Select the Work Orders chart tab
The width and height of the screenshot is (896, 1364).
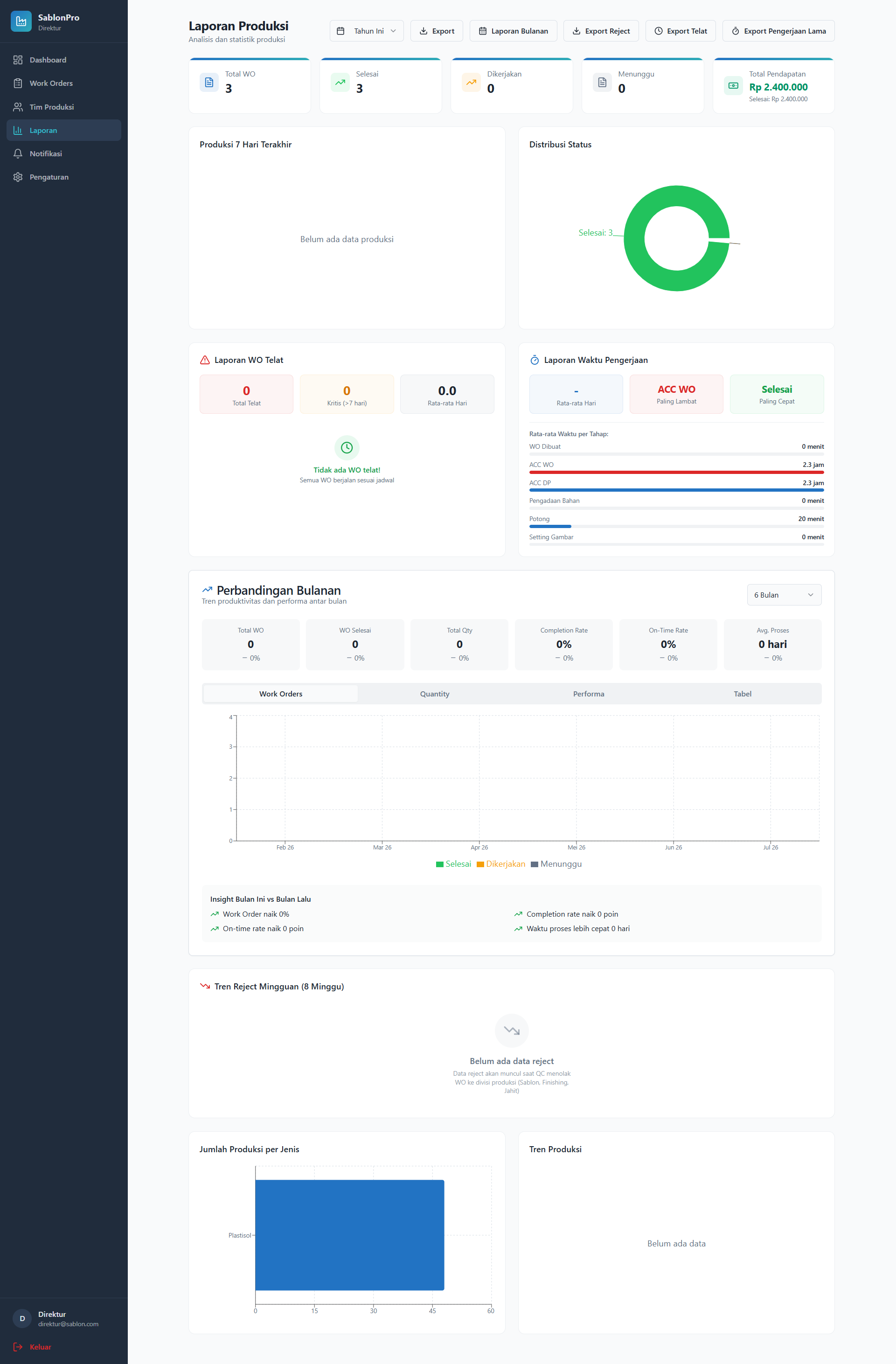click(281, 694)
